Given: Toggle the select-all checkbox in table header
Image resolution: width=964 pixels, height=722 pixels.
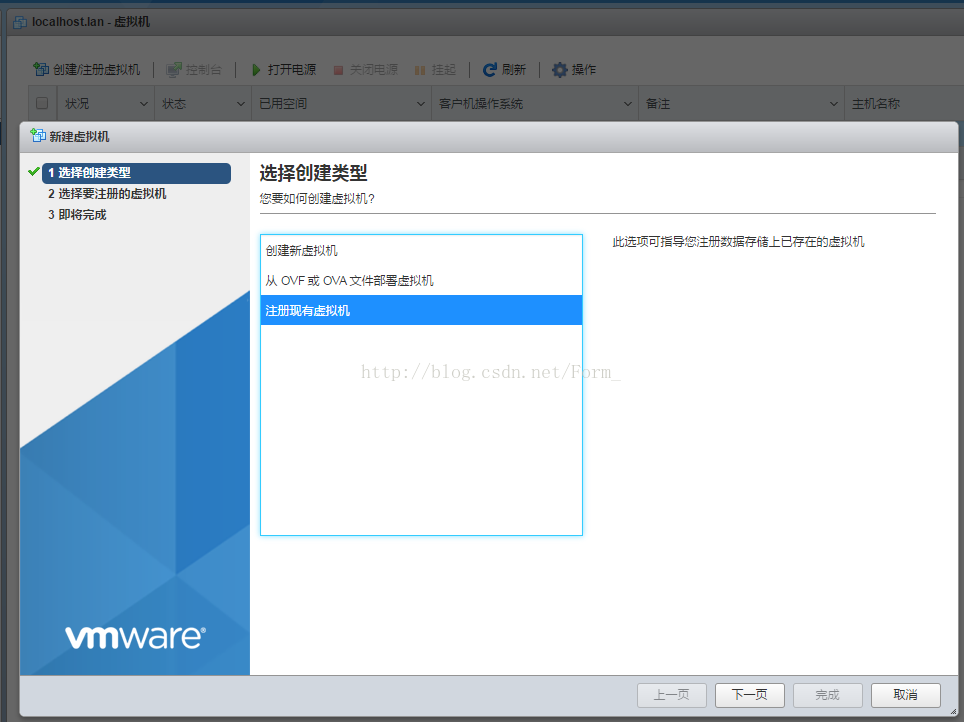Looking at the screenshot, I should click(42, 103).
